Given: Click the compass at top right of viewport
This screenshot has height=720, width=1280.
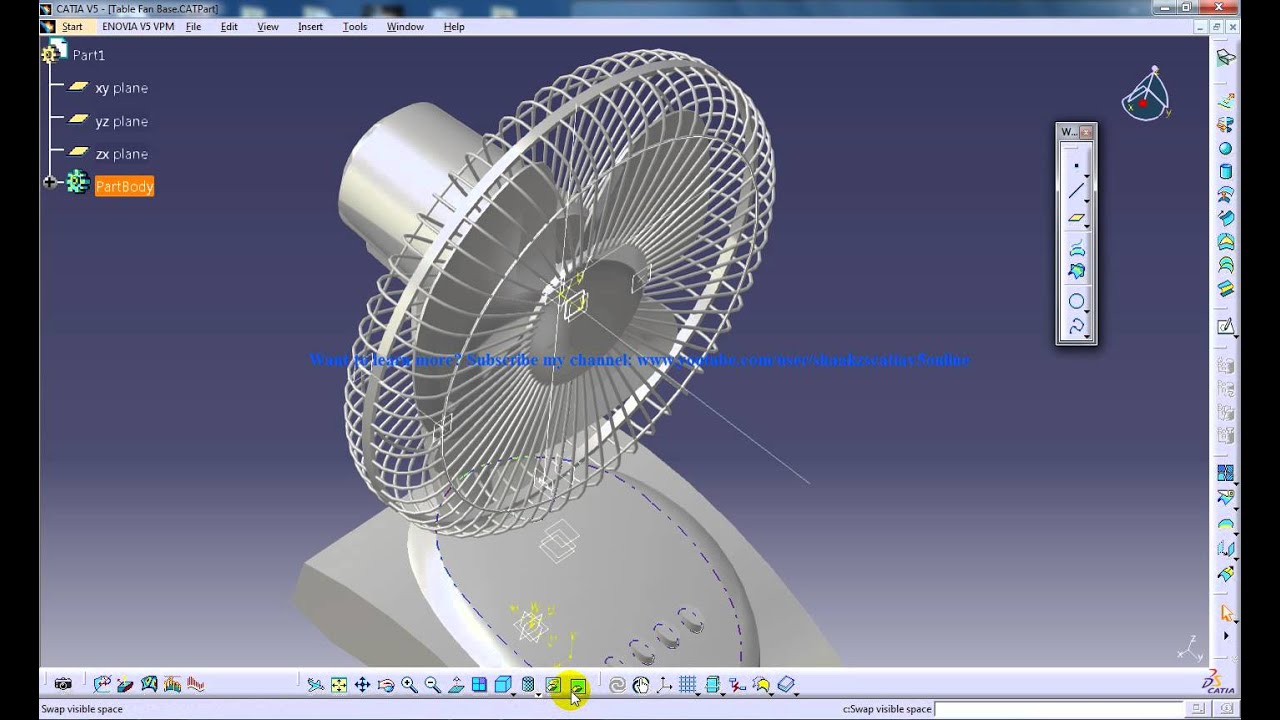Looking at the screenshot, I should (1146, 95).
